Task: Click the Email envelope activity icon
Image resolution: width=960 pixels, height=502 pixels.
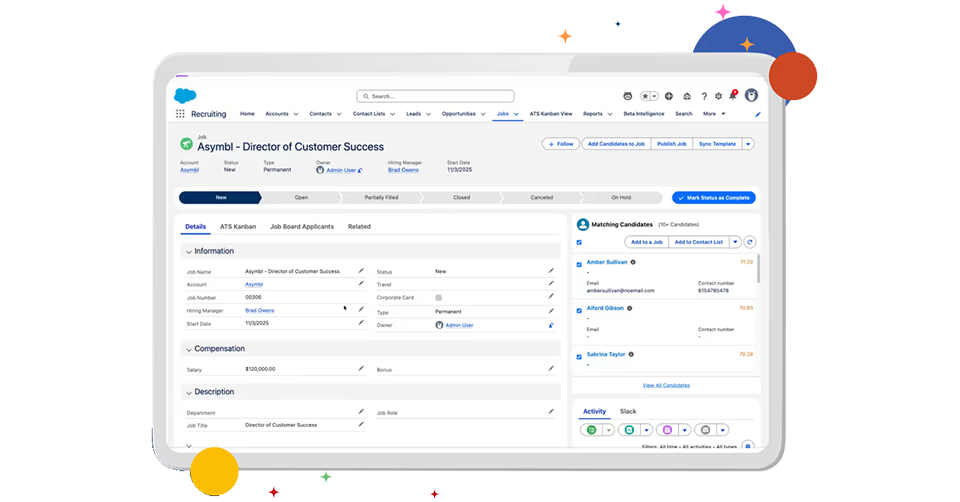Action: pyautogui.click(x=705, y=430)
